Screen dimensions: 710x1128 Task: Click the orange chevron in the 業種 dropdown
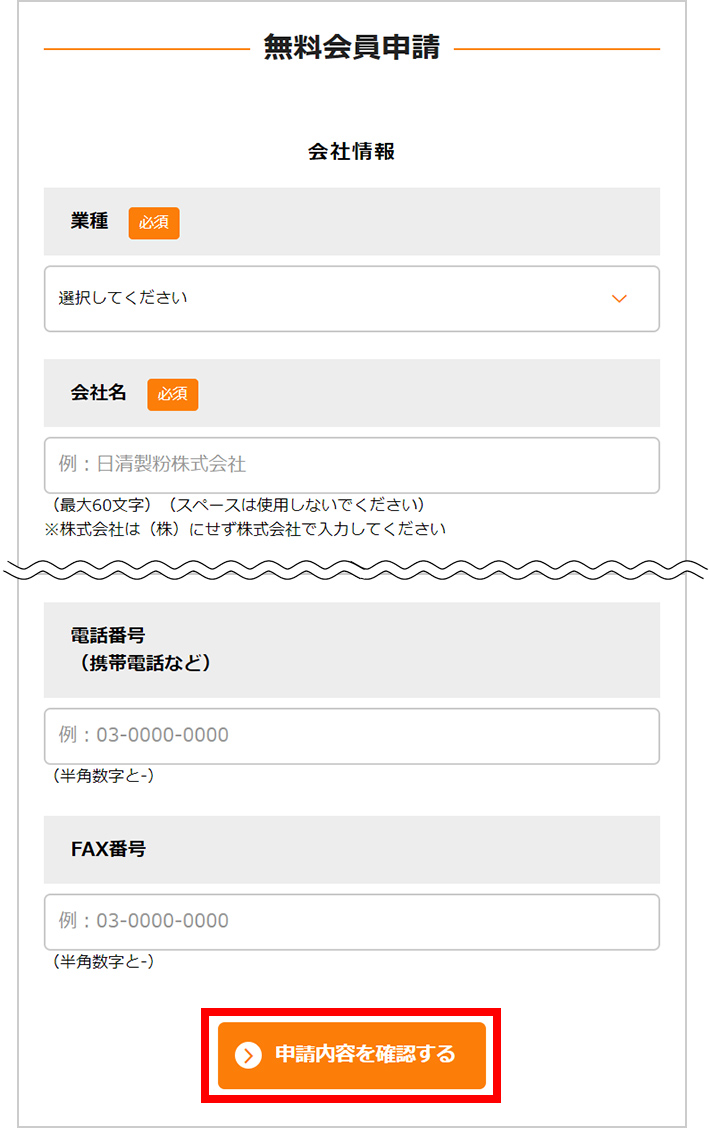(x=619, y=299)
